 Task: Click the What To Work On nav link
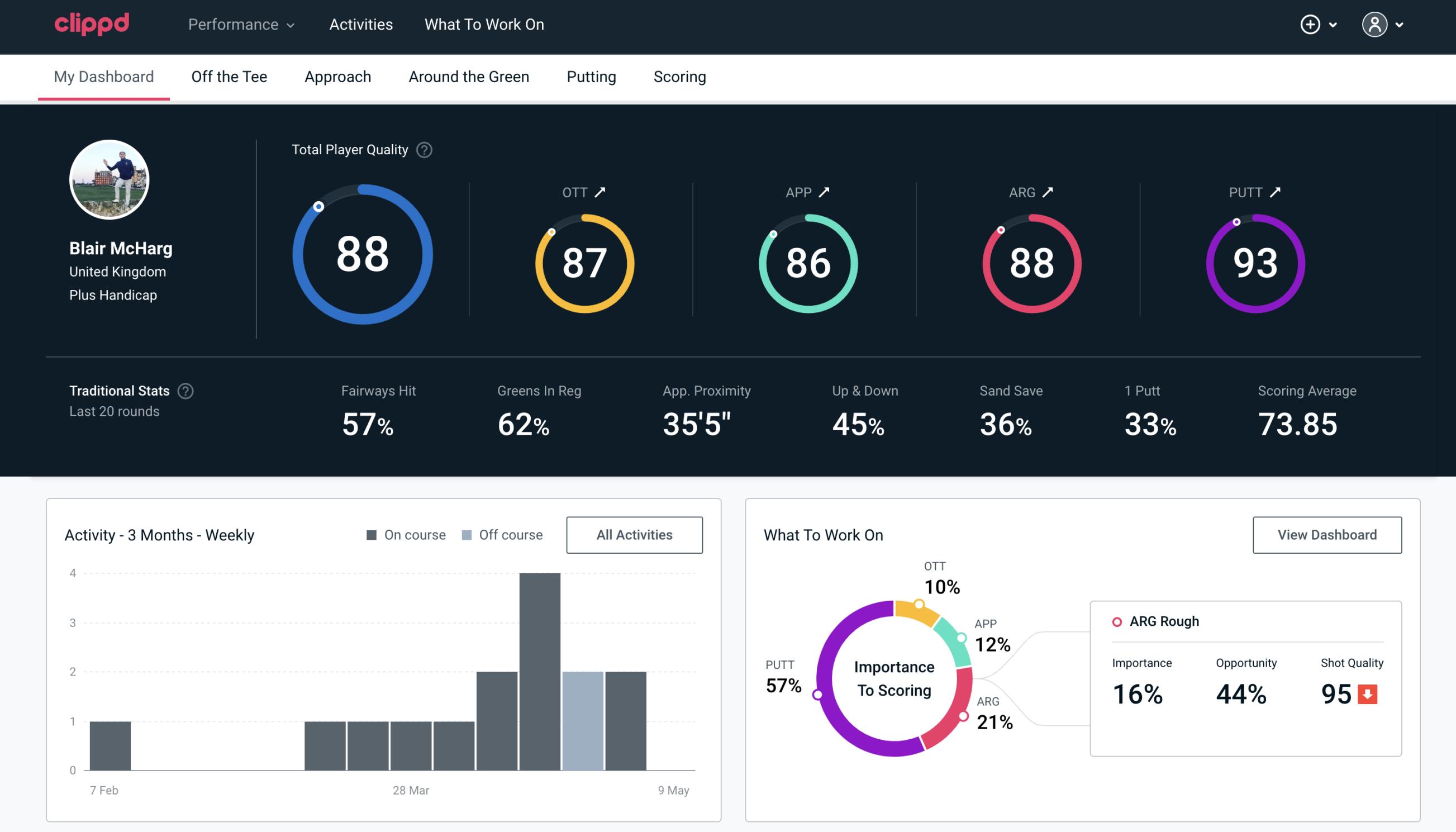click(484, 25)
